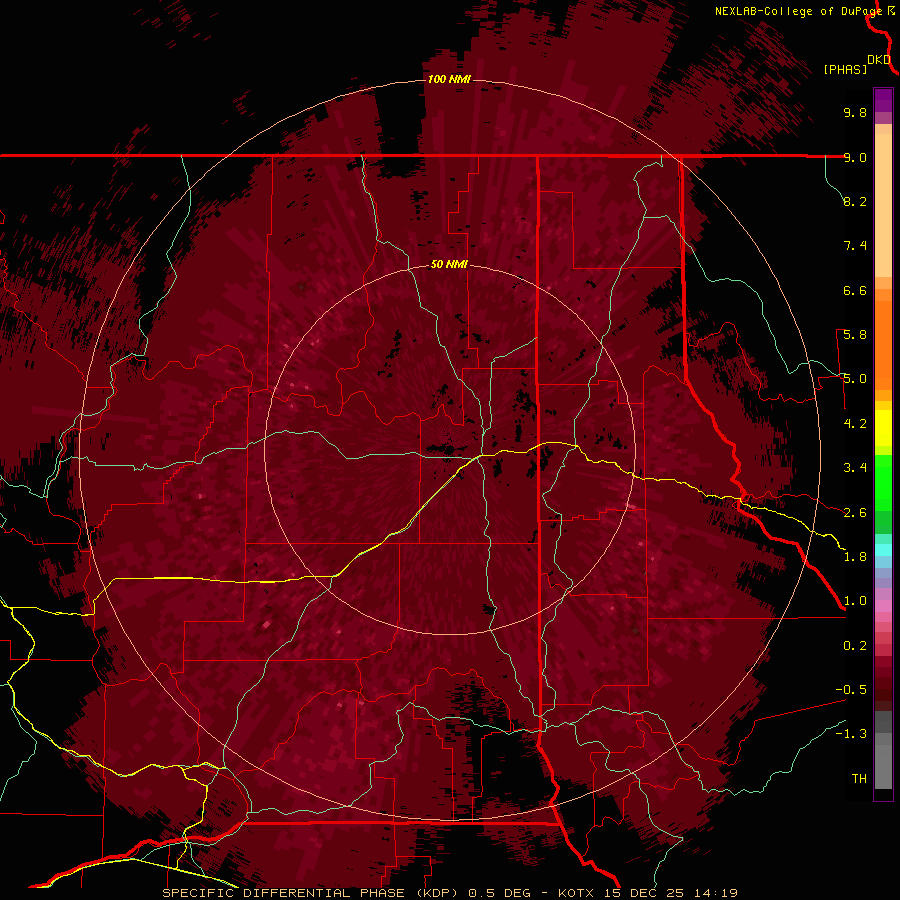Click the NEXLAB-College of DuPage label
Viewport: 900px width, 900px height.
coord(799,11)
